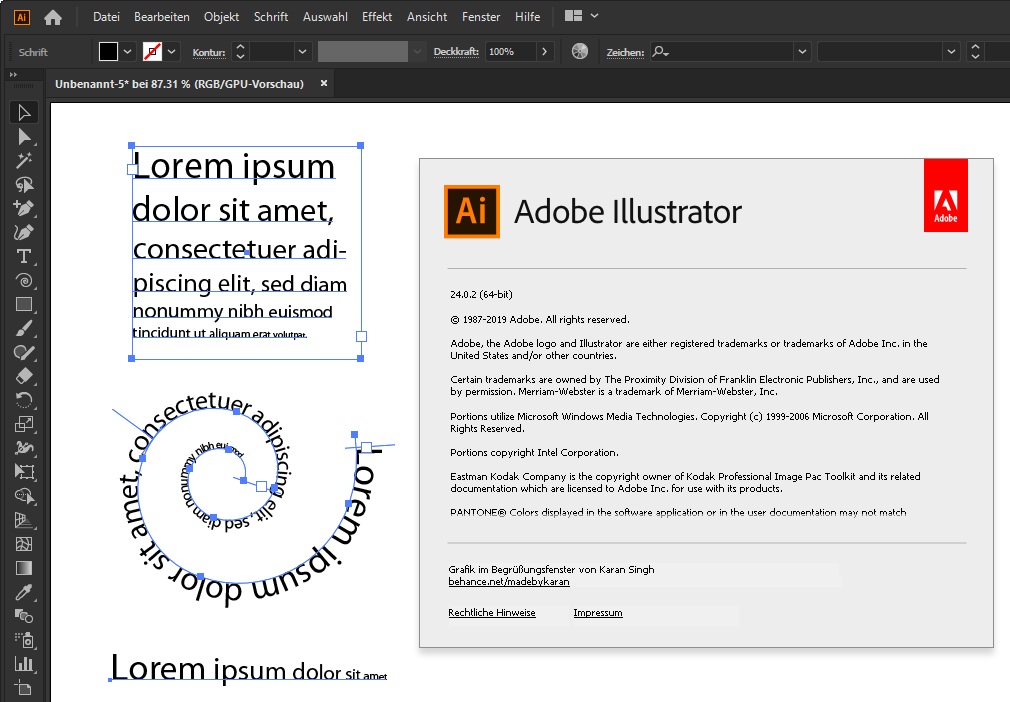Image resolution: width=1010 pixels, height=702 pixels.
Task: Open the Deckkraft transparency panel link
Action: tap(456, 52)
